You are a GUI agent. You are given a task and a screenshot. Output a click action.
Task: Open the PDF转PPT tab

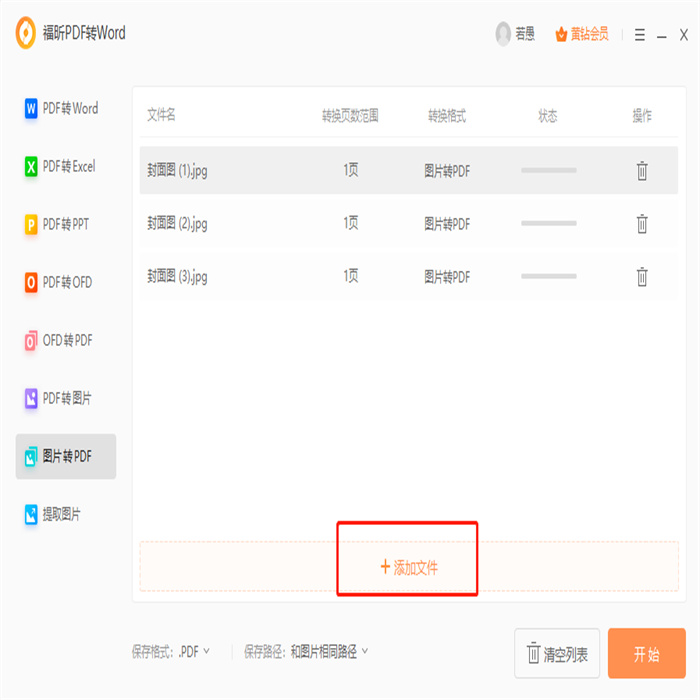click(66, 225)
